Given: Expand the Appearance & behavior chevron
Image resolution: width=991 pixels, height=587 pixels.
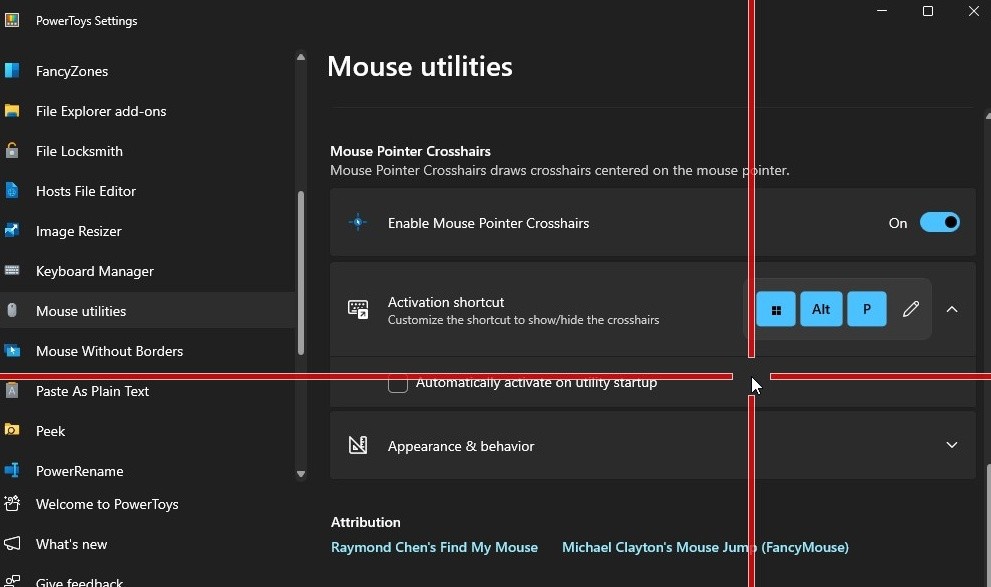Looking at the screenshot, I should [x=952, y=445].
